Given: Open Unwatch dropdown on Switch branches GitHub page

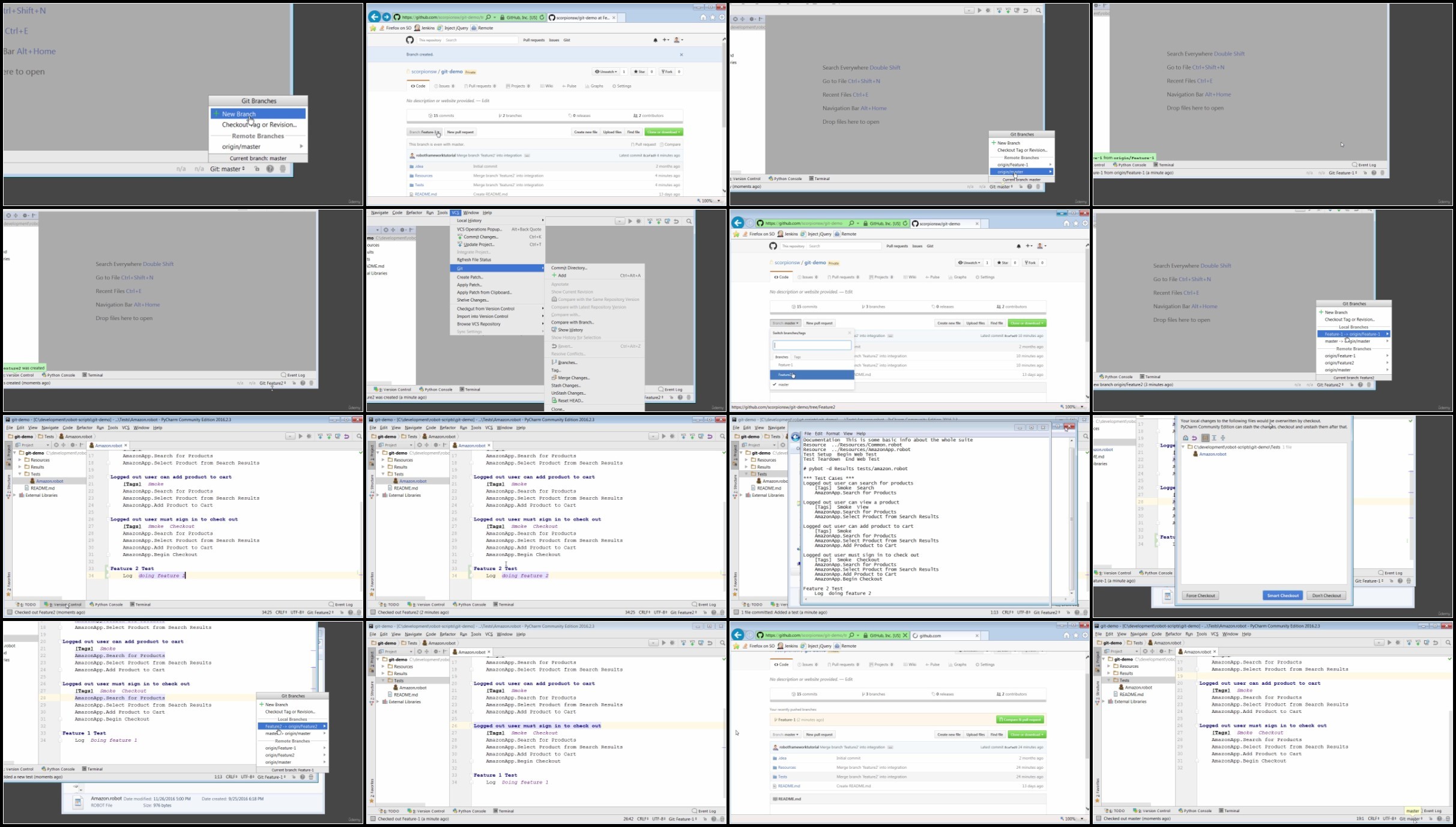Looking at the screenshot, I should pyautogui.click(x=968, y=263).
